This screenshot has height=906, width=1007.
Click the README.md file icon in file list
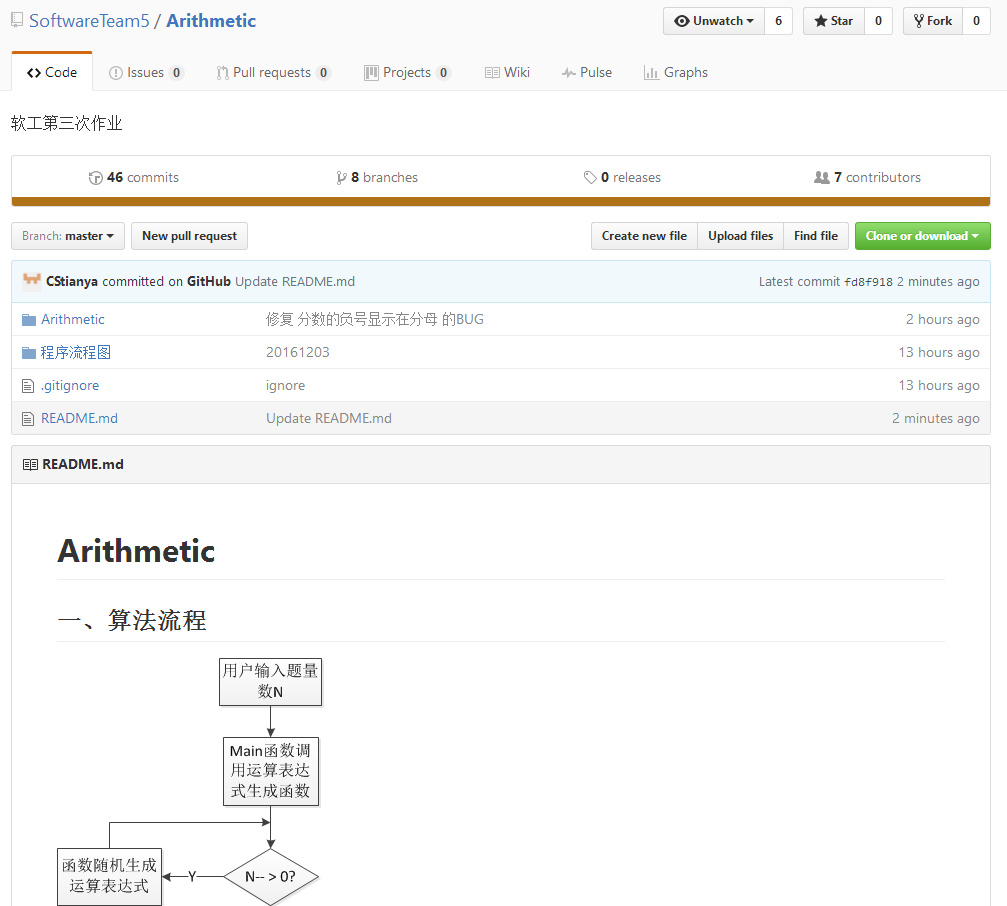pos(28,419)
